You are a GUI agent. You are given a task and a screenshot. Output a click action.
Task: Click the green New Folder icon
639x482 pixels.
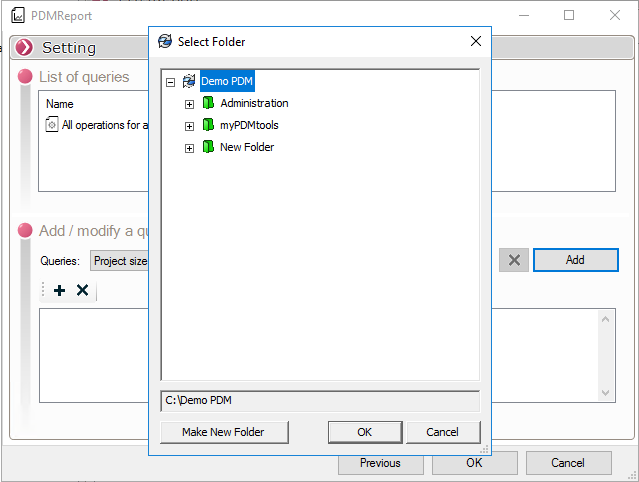208,147
